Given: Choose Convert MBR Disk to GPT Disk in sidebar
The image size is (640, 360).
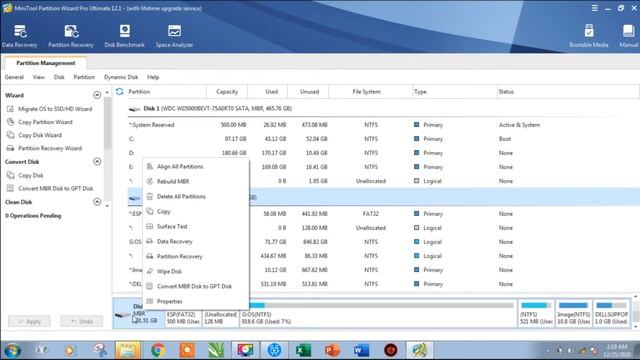Looking at the screenshot, I should coord(50,188).
